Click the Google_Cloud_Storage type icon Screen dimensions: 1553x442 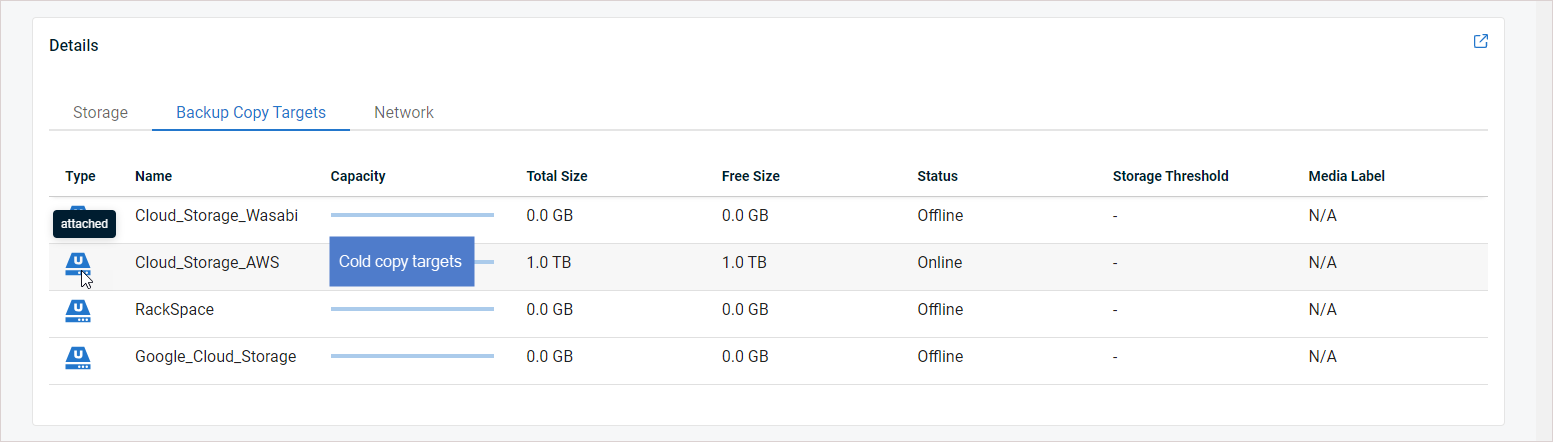pyautogui.click(x=78, y=358)
